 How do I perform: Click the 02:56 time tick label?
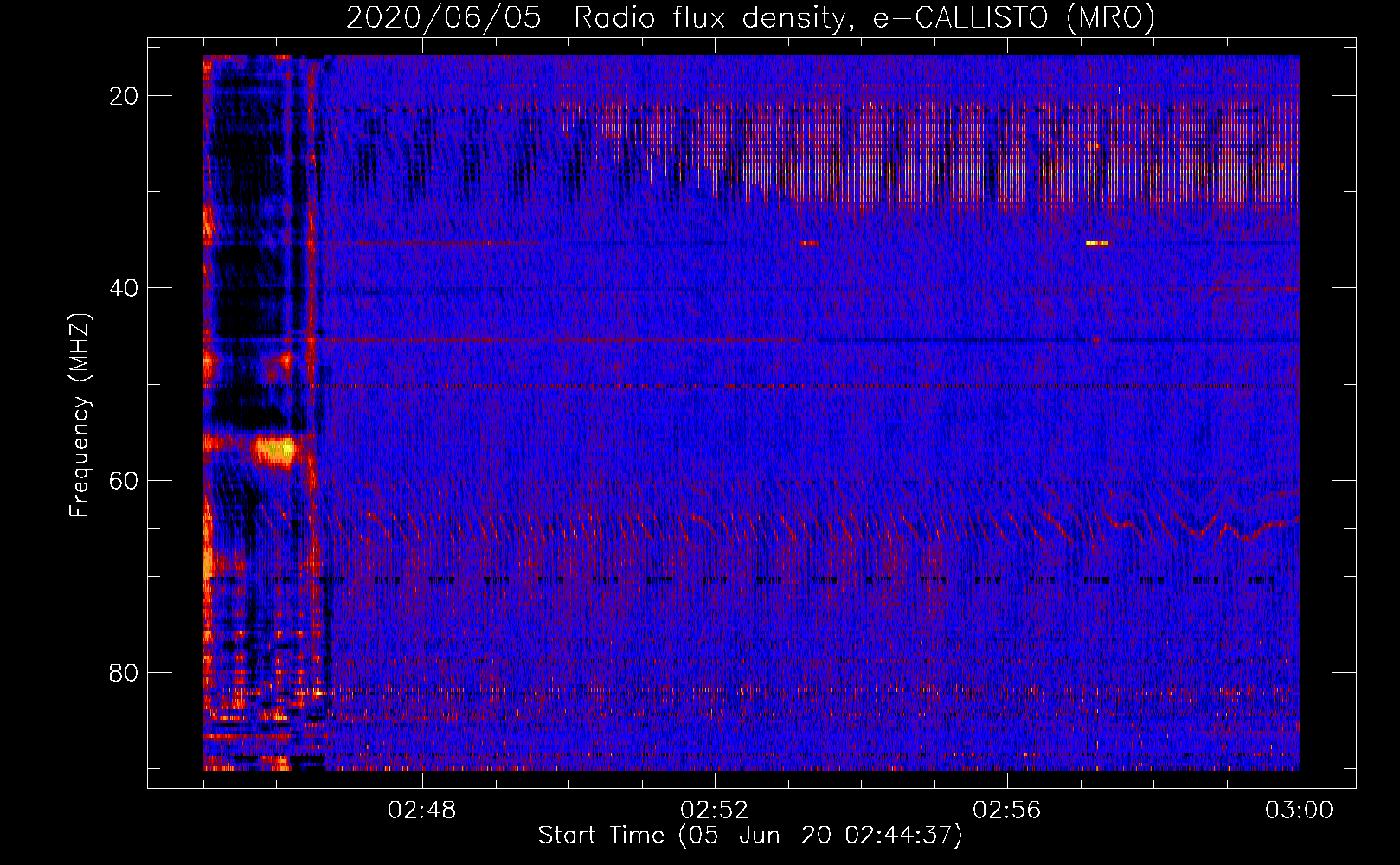(1007, 811)
